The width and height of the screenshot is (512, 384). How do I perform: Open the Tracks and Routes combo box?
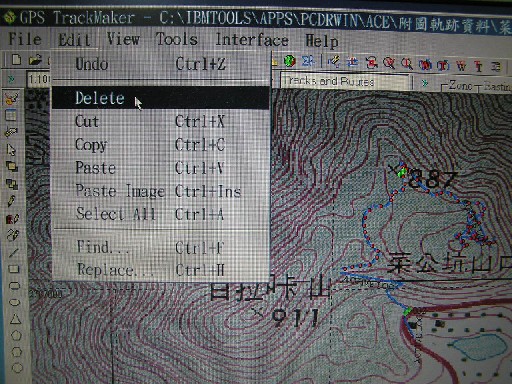point(345,81)
